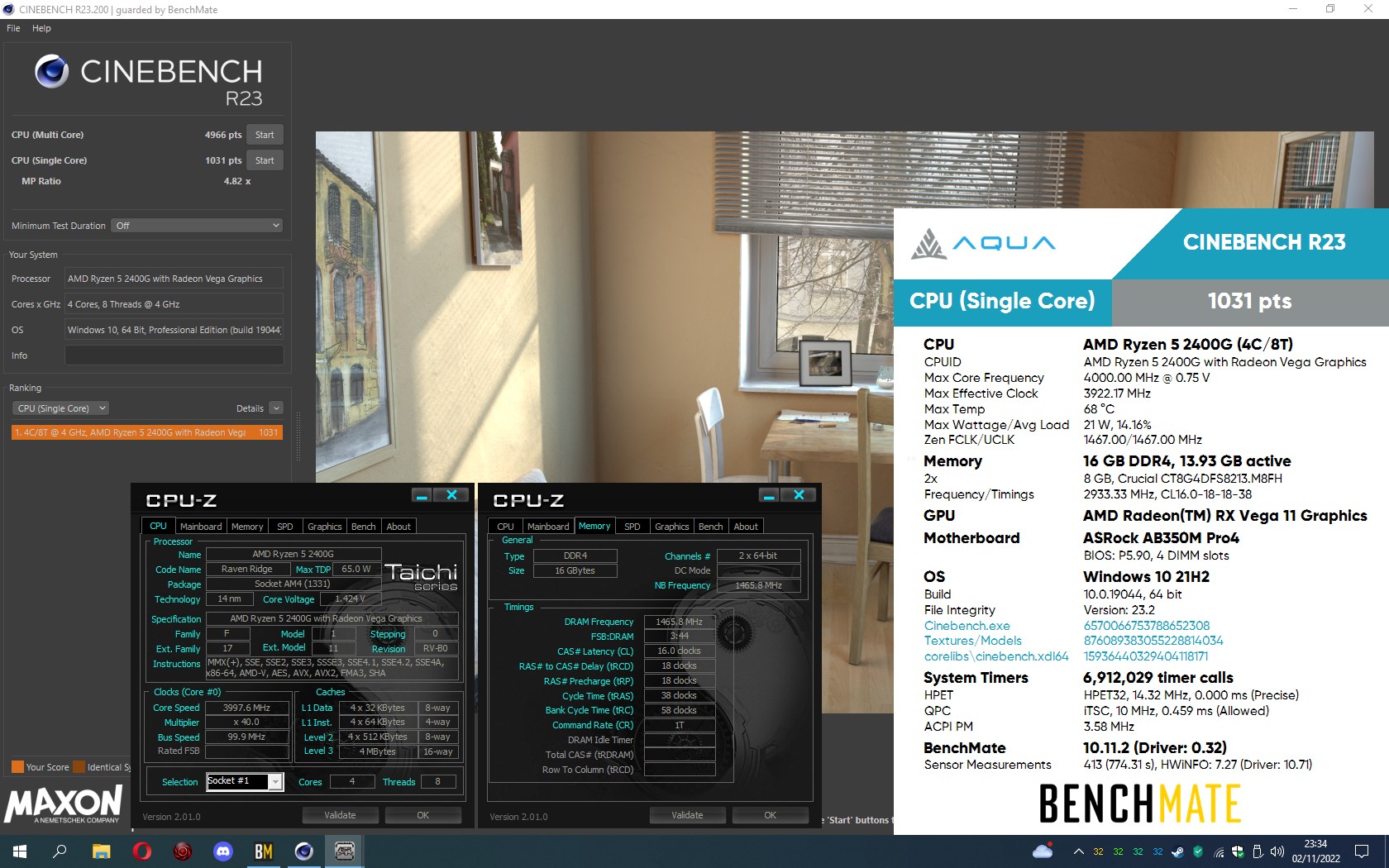This screenshot has width=1389, height=868.
Task: Click the Processor name field
Action: (x=174, y=279)
